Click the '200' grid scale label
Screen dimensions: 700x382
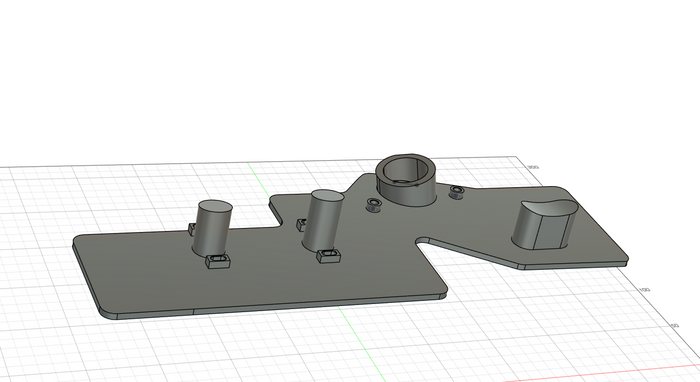(x=533, y=167)
